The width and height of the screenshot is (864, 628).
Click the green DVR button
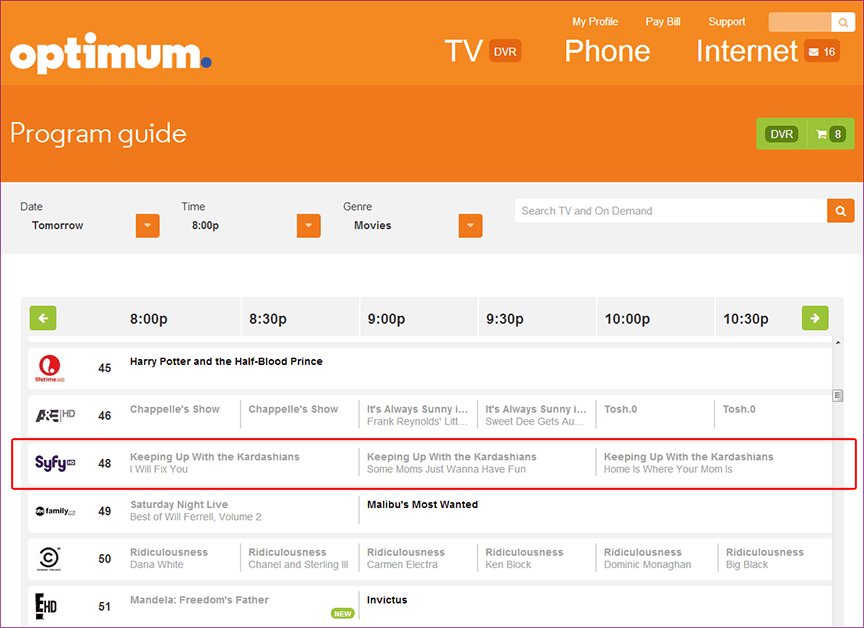(781, 134)
